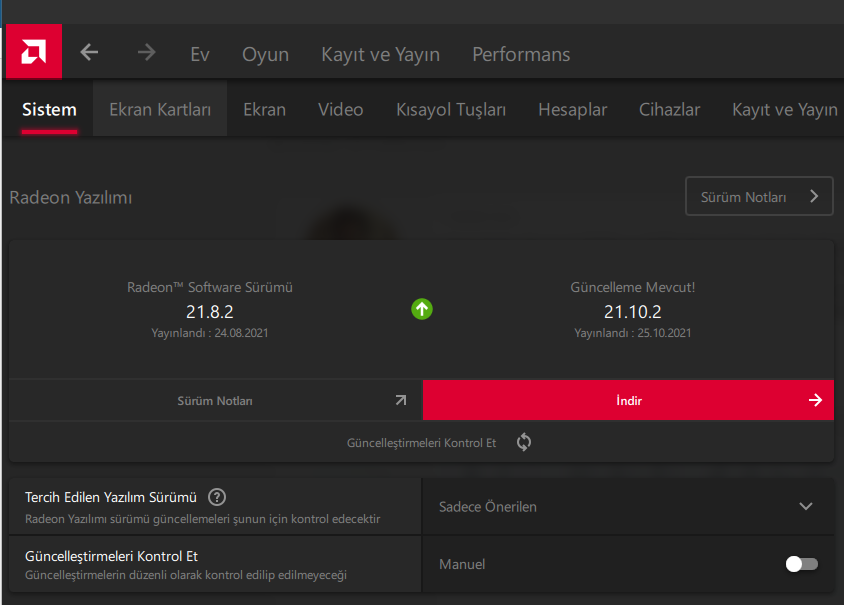This screenshot has height=605, width=844.
Task: Click the Radeon Software Sürümü label
Action: [209, 287]
